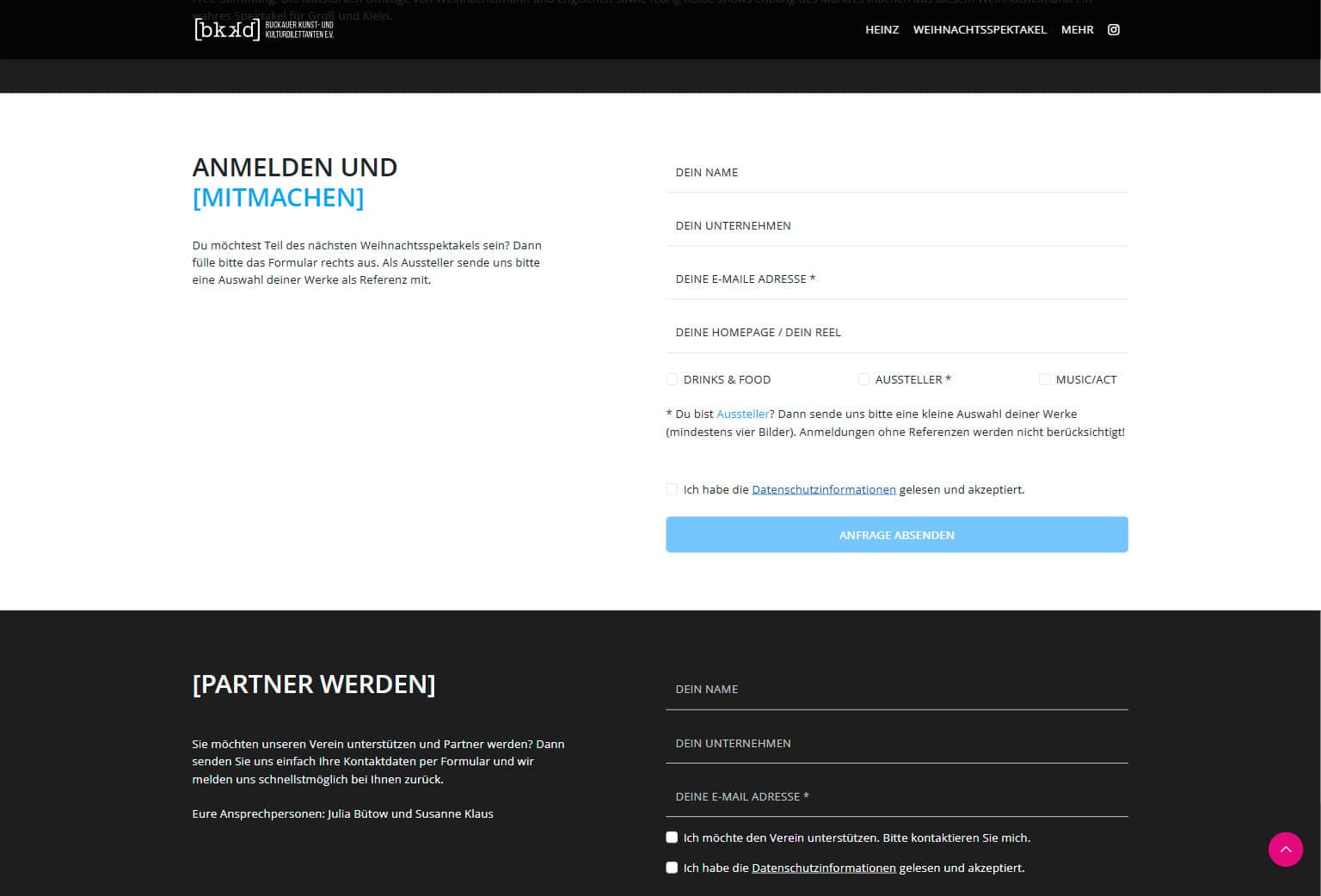
Task: Click the Deine E-Maile Adresse field
Action: point(896,279)
